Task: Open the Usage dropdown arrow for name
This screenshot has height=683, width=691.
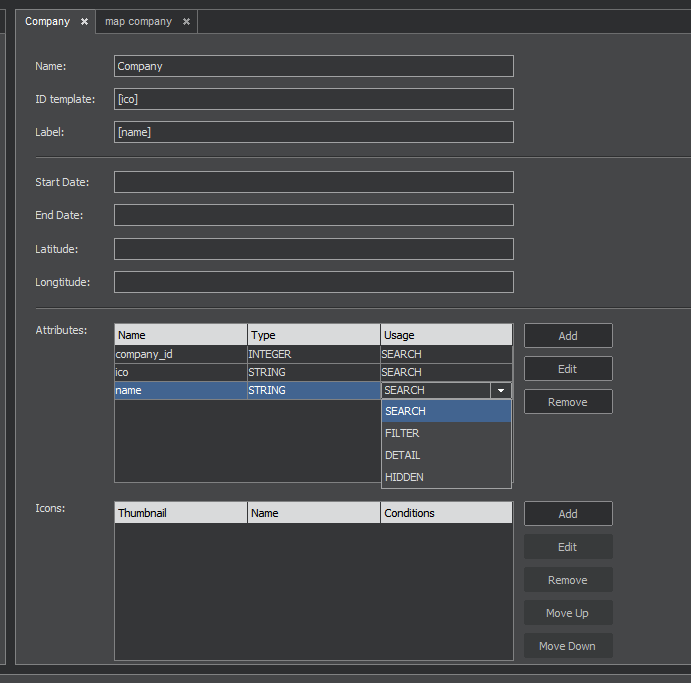Action: click(x=500, y=391)
